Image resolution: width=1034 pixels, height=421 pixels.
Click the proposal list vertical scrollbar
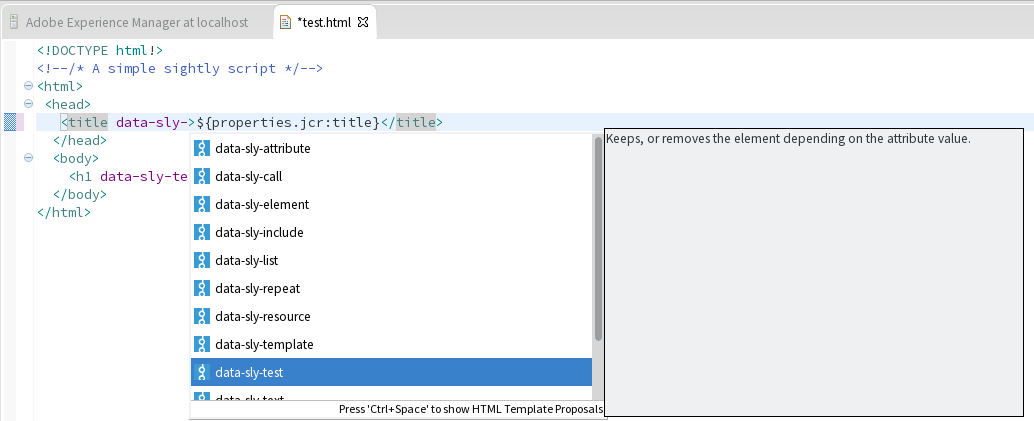click(598, 240)
